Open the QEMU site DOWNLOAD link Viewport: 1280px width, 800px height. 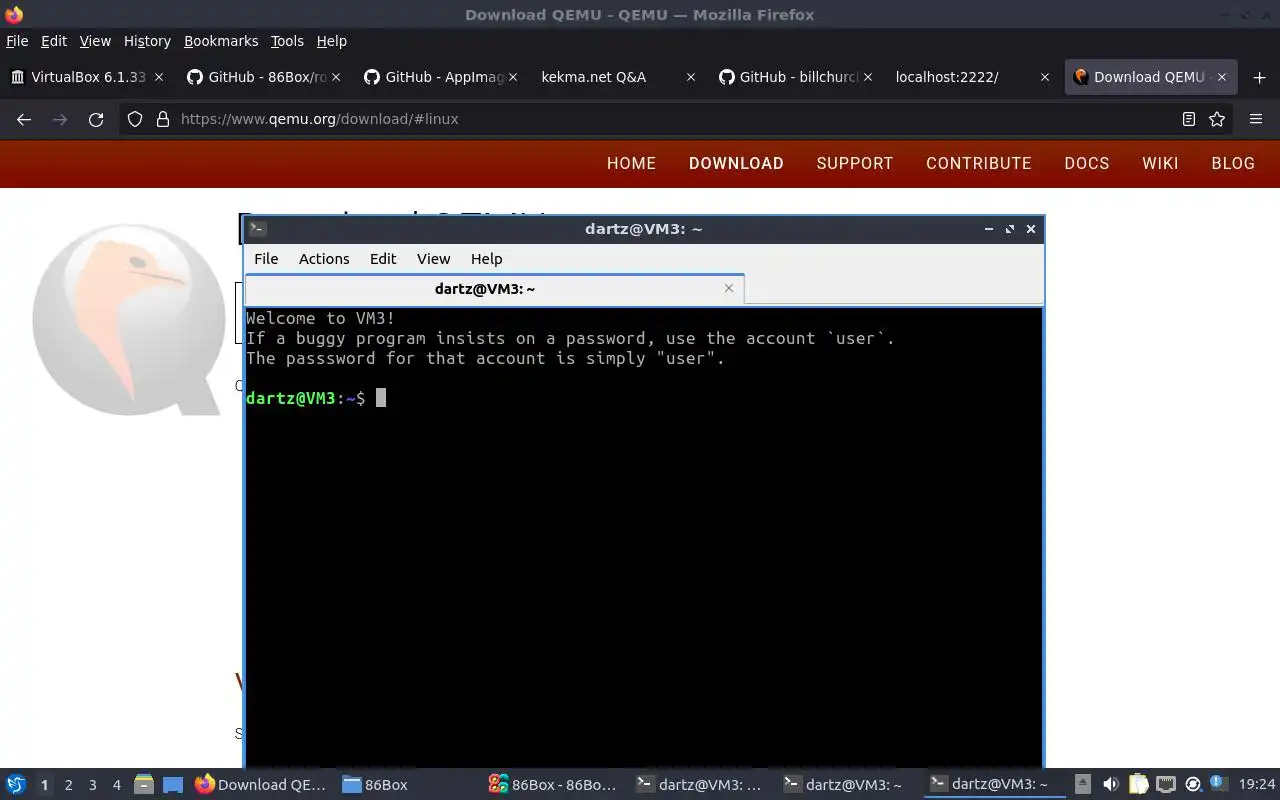coord(736,163)
